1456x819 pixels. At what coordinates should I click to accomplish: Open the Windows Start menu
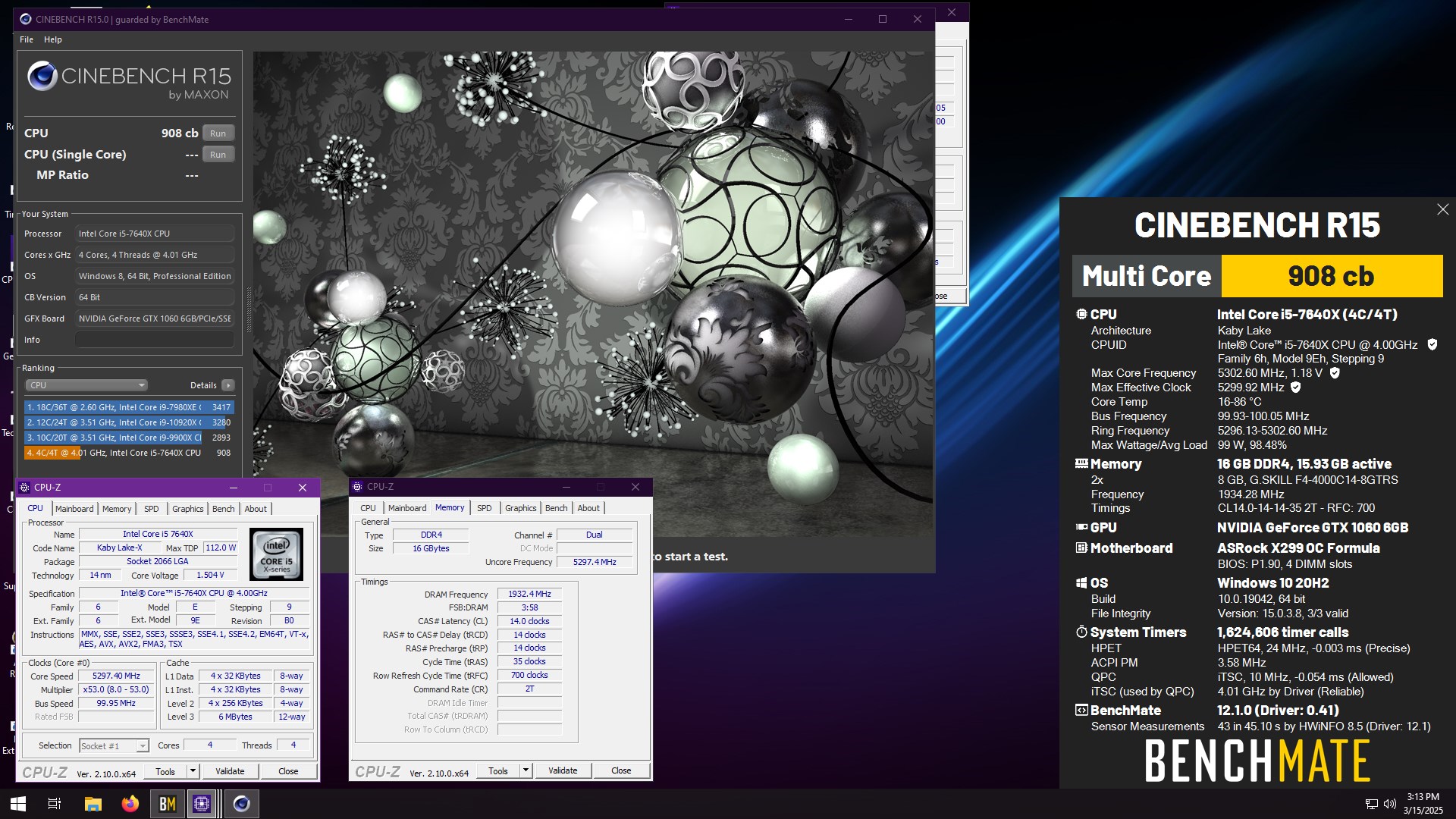coord(18,804)
